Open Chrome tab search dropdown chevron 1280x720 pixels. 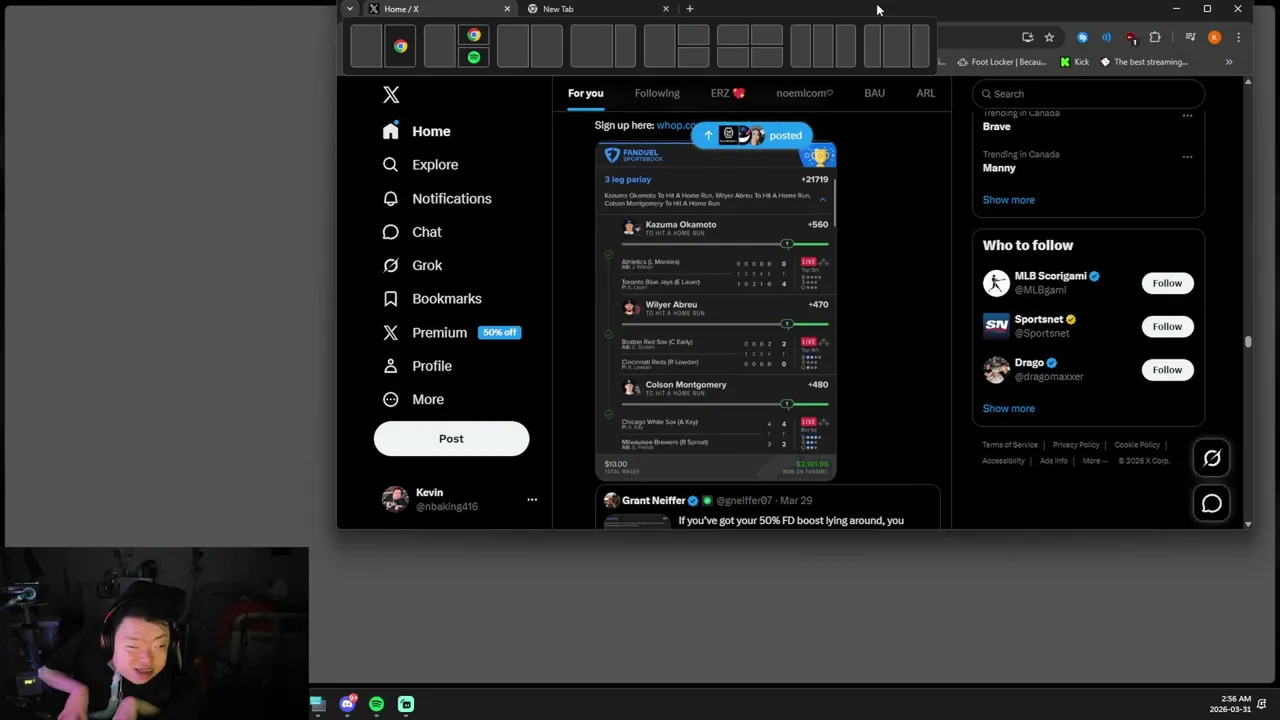[x=349, y=9]
